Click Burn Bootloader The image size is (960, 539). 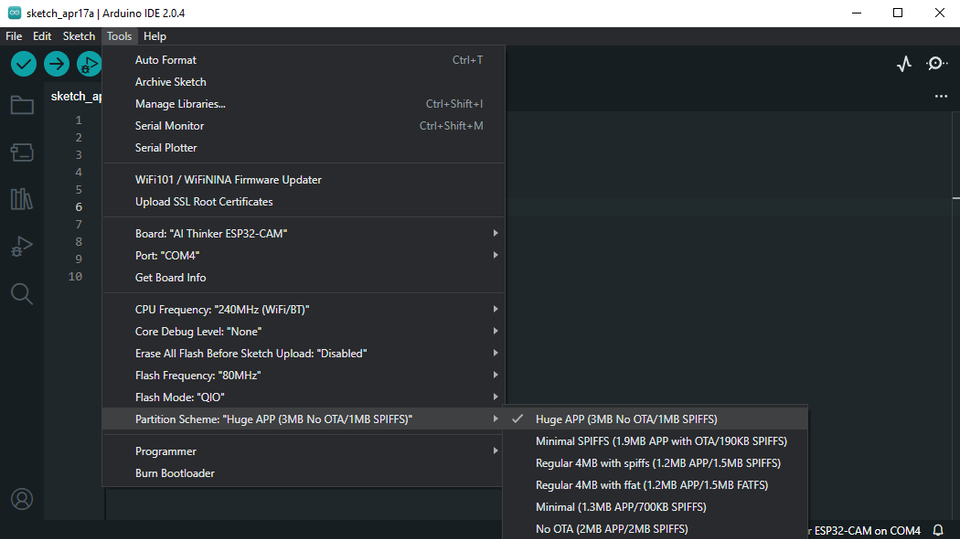175,473
